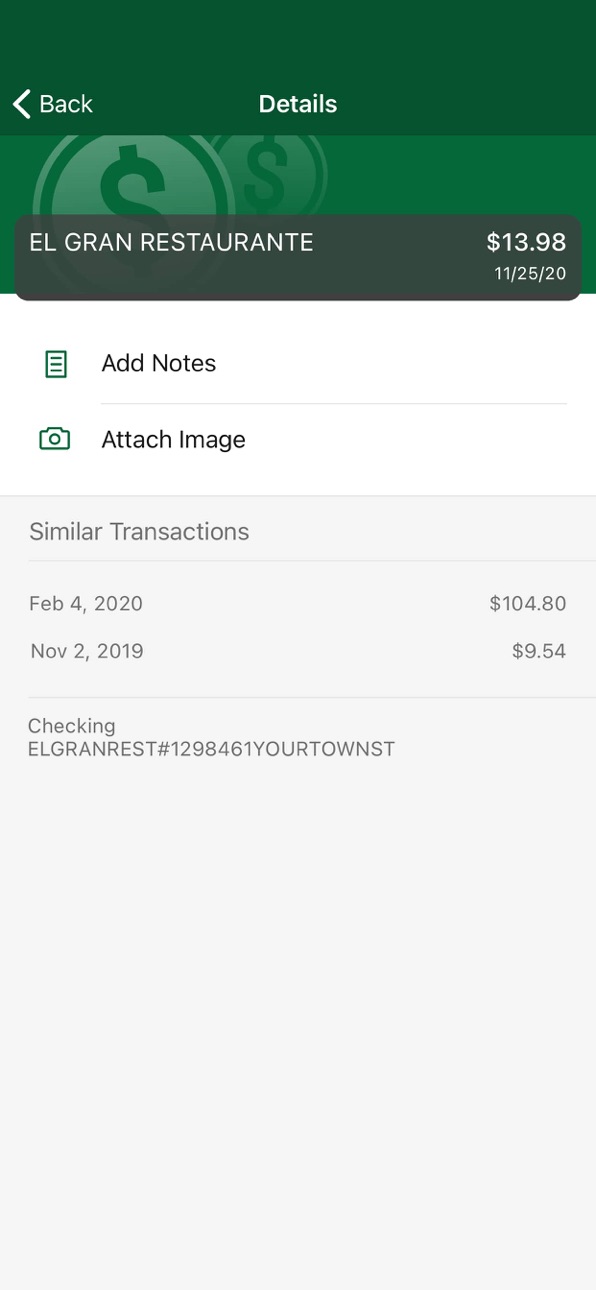596x1290 pixels.
Task: Tap the EL GRAN RESTAURANTE merchant name
Action: (x=171, y=242)
